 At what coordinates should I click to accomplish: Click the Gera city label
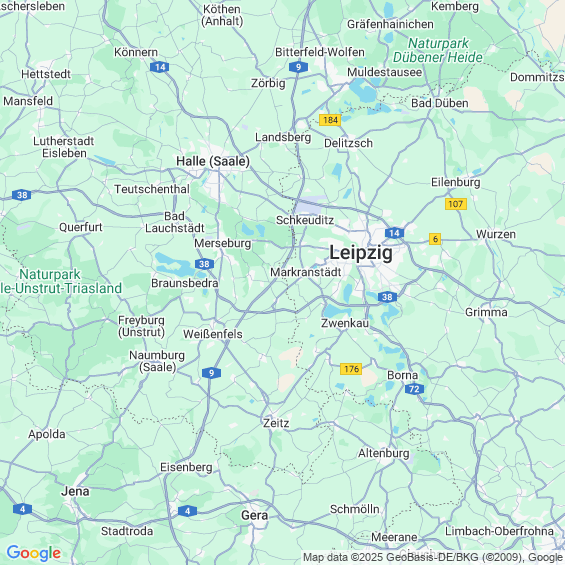tap(254, 516)
